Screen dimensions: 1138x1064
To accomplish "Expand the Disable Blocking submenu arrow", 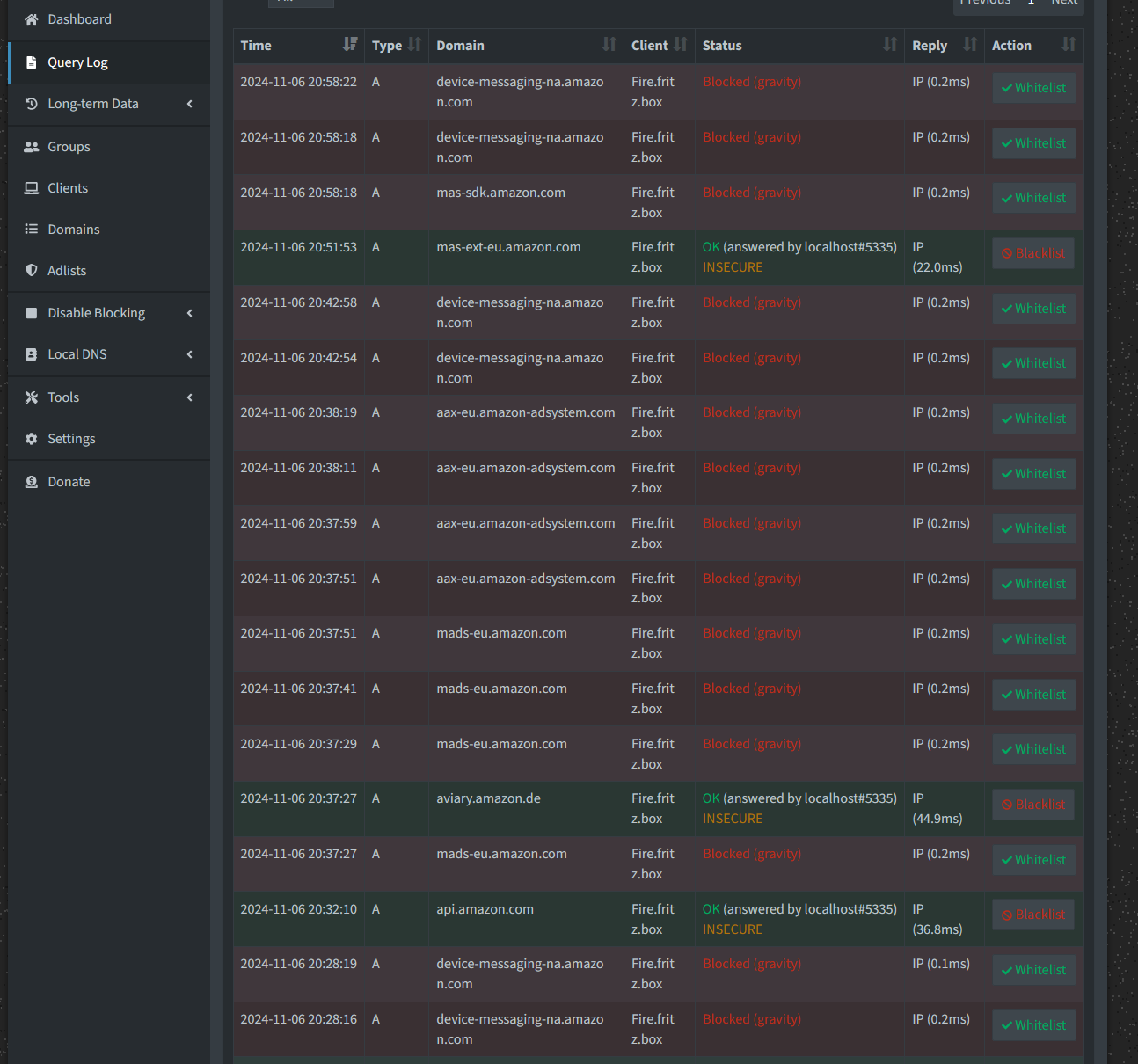I will click(x=190, y=313).
